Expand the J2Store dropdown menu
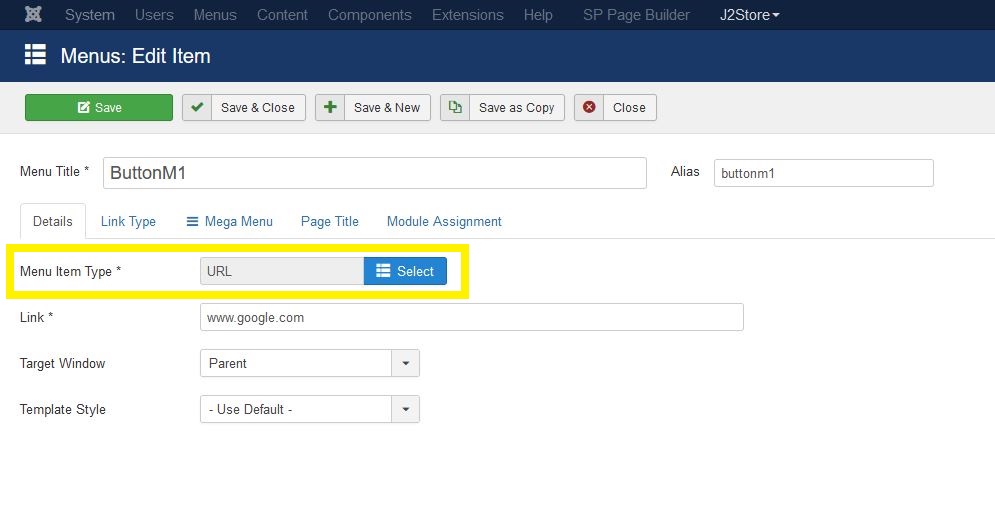 [x=749, y=15]
